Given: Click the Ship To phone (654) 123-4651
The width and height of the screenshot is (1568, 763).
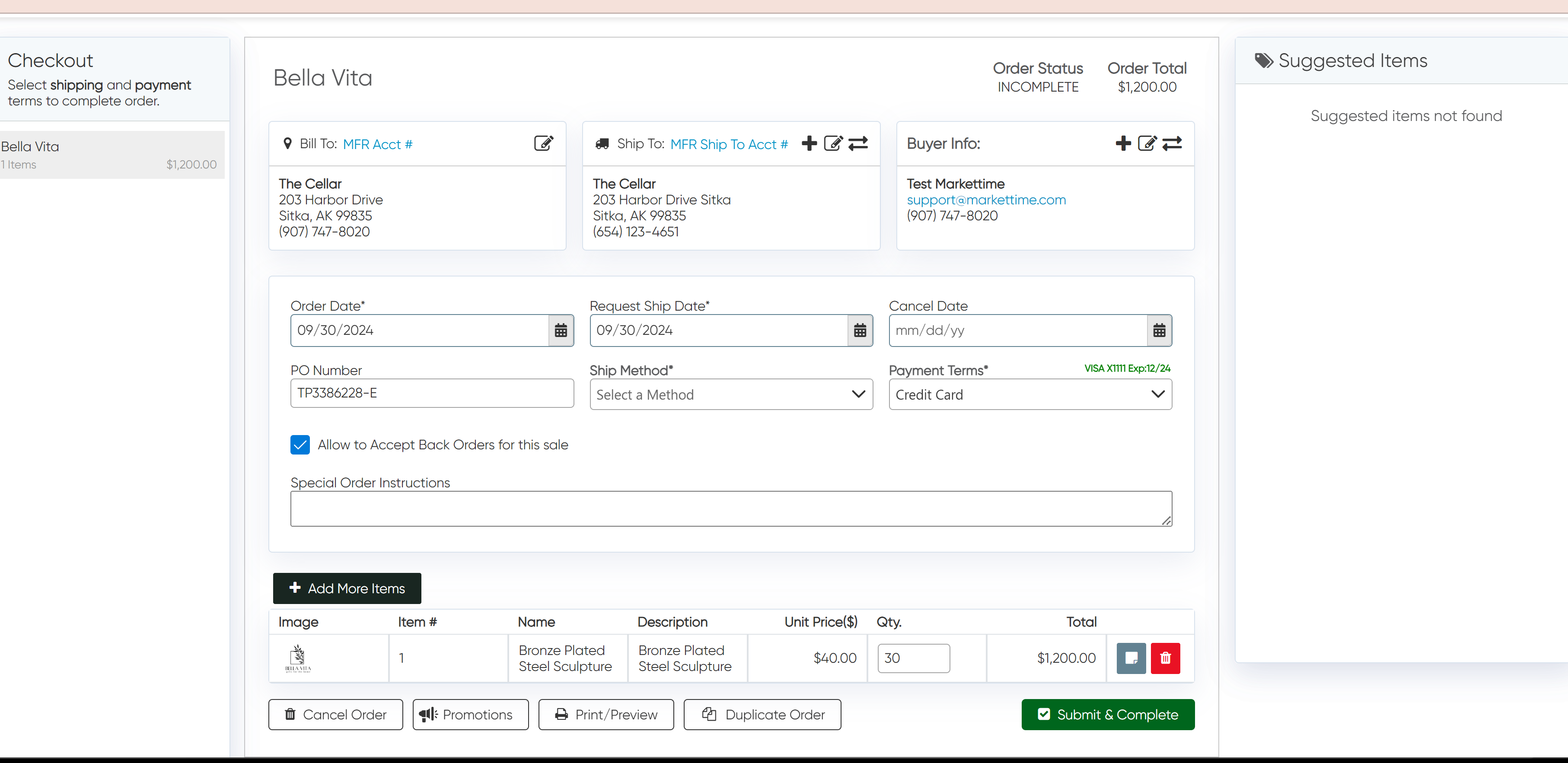Looking at the screenshot, I should tap(635, 231).
